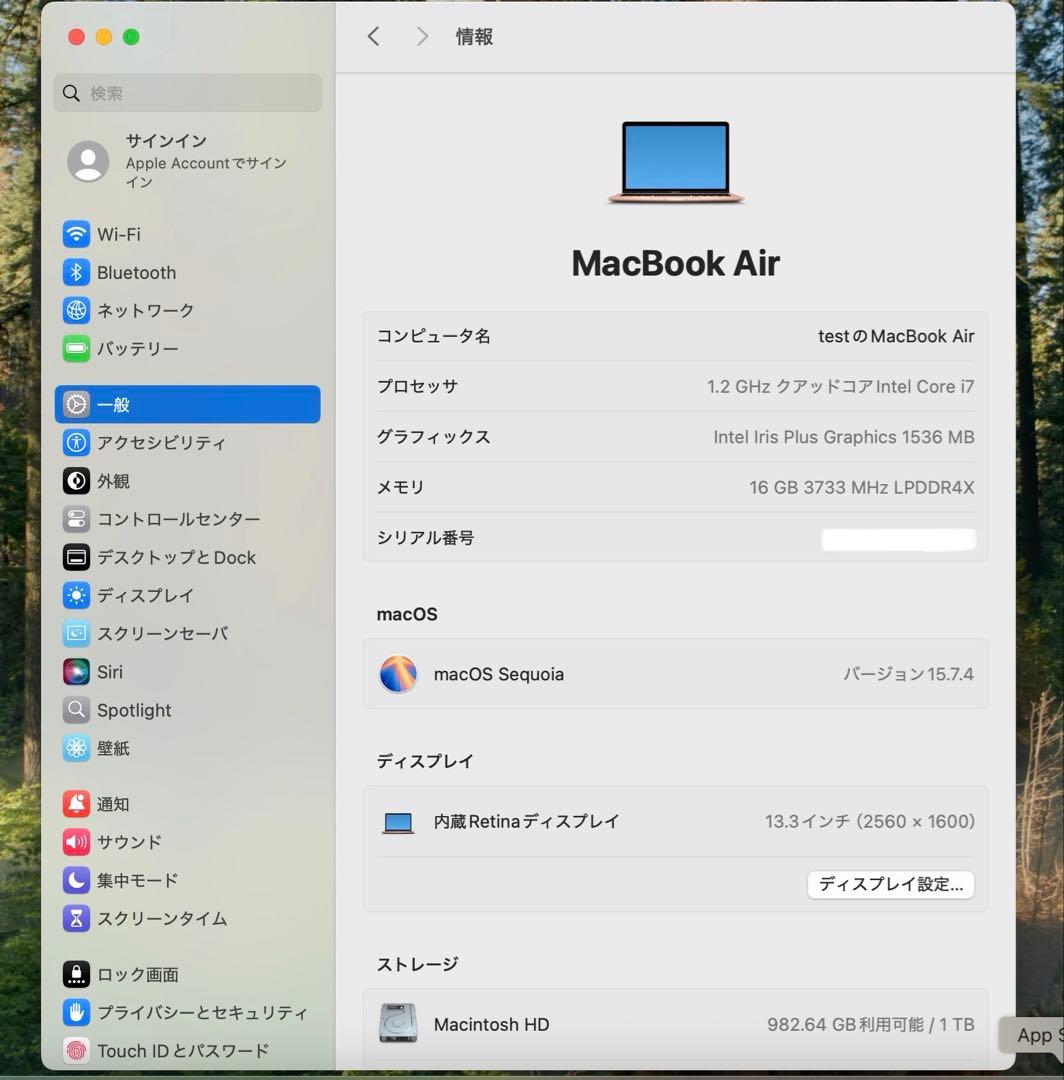Image resolution: width=1064 pixels, height=1080 pixels.
Task: Click the Macintosh HD drive icon
Action: coord(398,1024)
